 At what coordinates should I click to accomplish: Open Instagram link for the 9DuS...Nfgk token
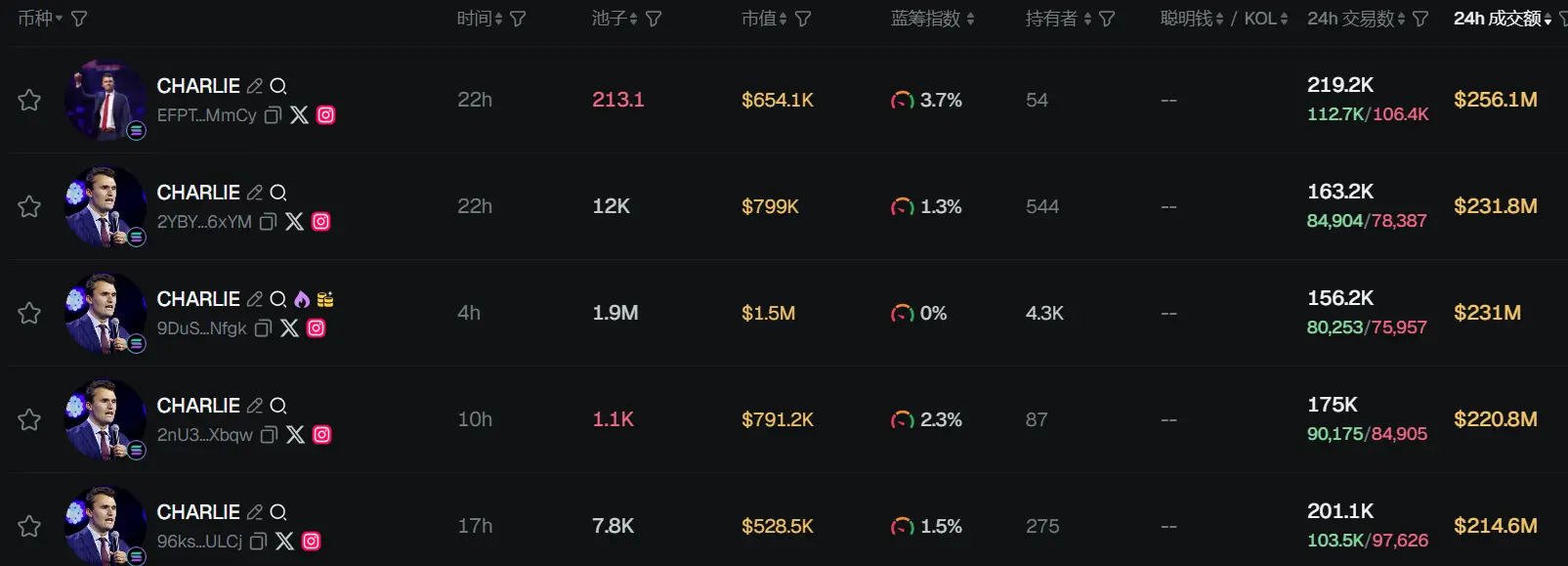pyautogui.click(x=317, y=328)
